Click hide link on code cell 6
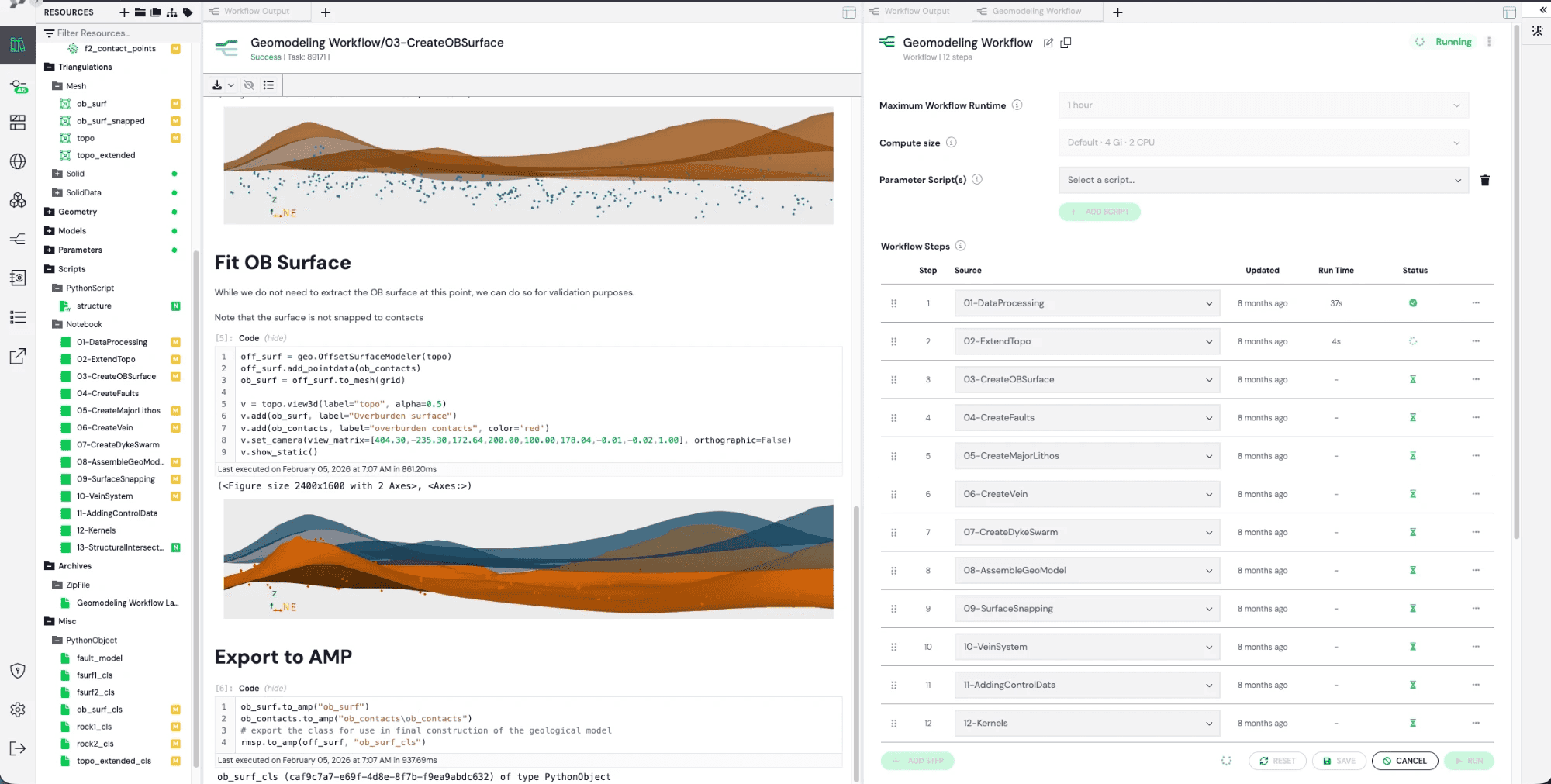The width and height of the screenshot is (1551, 784). [x=275, y=689]
